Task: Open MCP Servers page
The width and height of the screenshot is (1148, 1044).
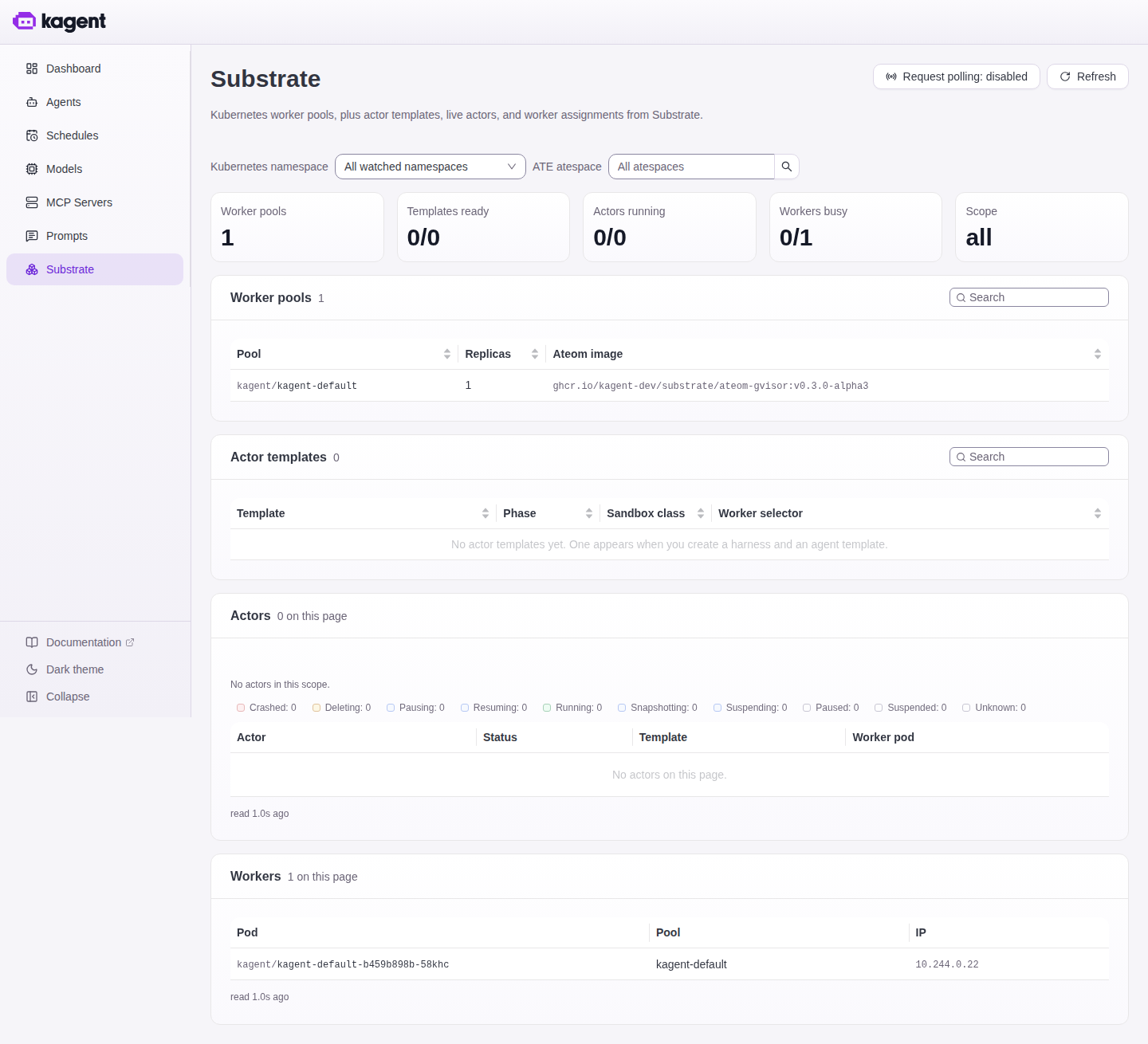Action: coord(95,202)
